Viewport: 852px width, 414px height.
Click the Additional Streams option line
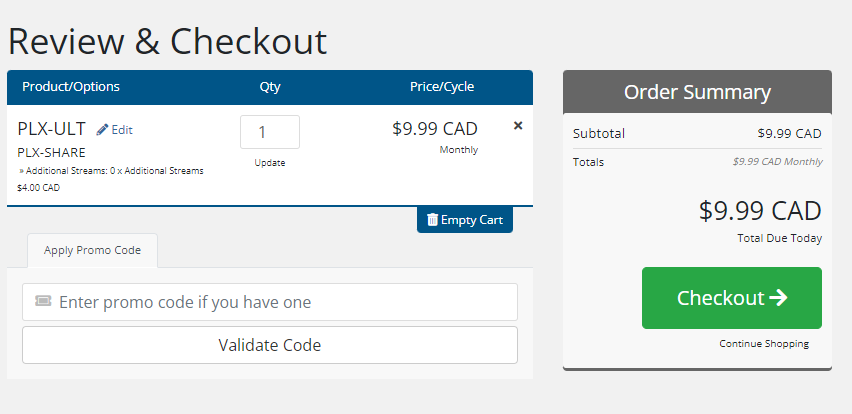pos(111,171)
